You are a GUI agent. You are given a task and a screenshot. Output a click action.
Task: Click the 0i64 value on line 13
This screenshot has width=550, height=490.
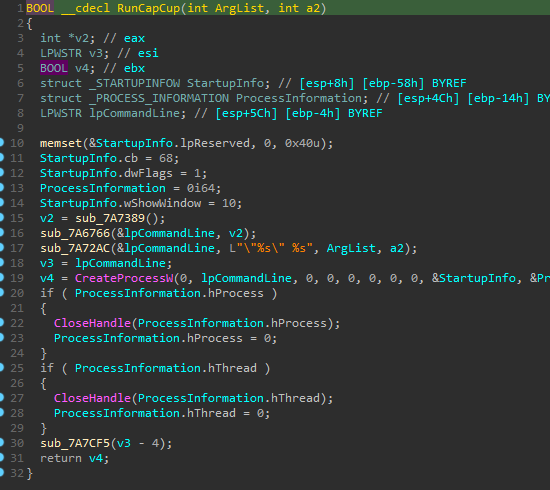201,188
